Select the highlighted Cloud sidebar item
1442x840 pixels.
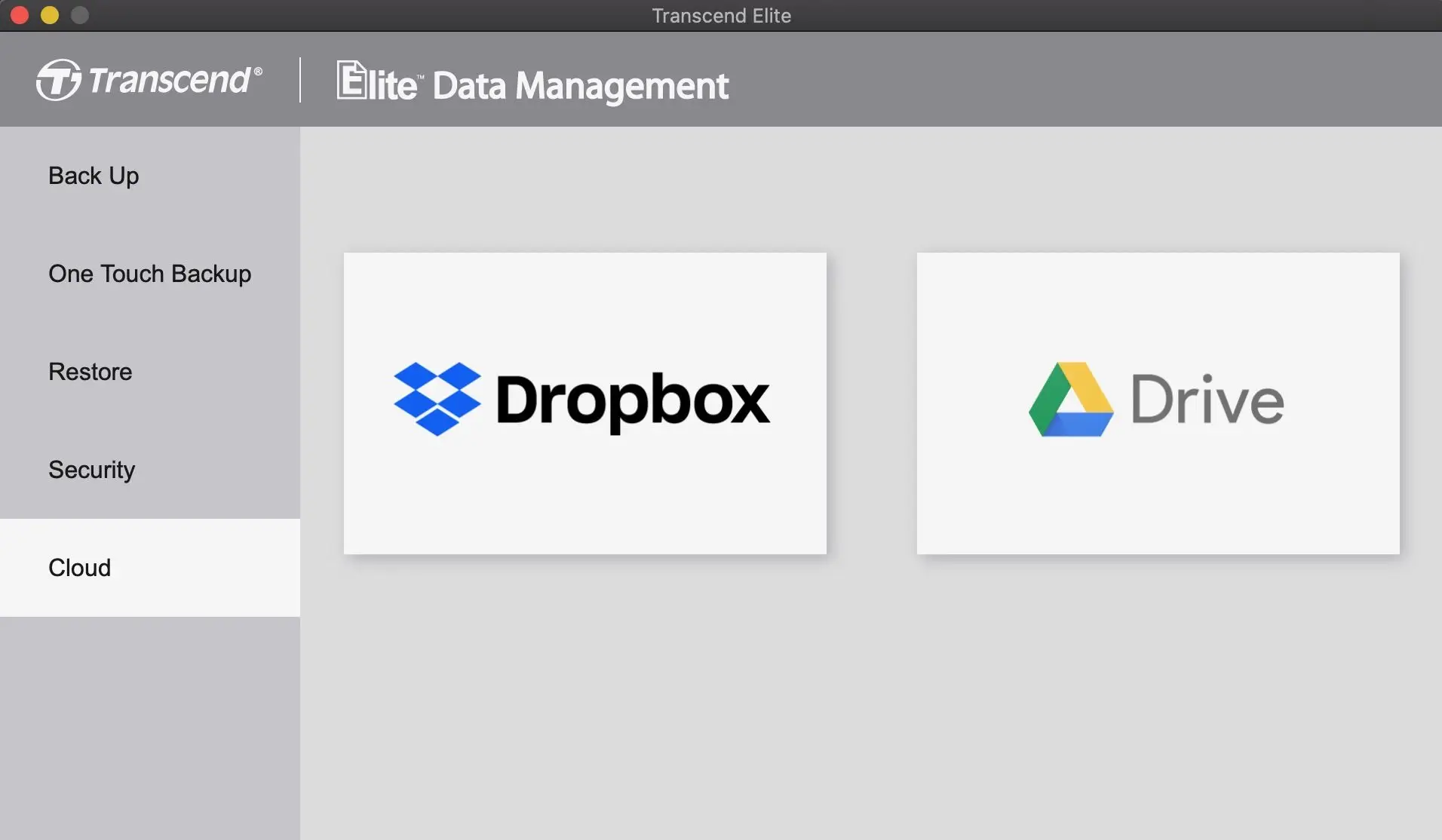(x=79, y=568)
